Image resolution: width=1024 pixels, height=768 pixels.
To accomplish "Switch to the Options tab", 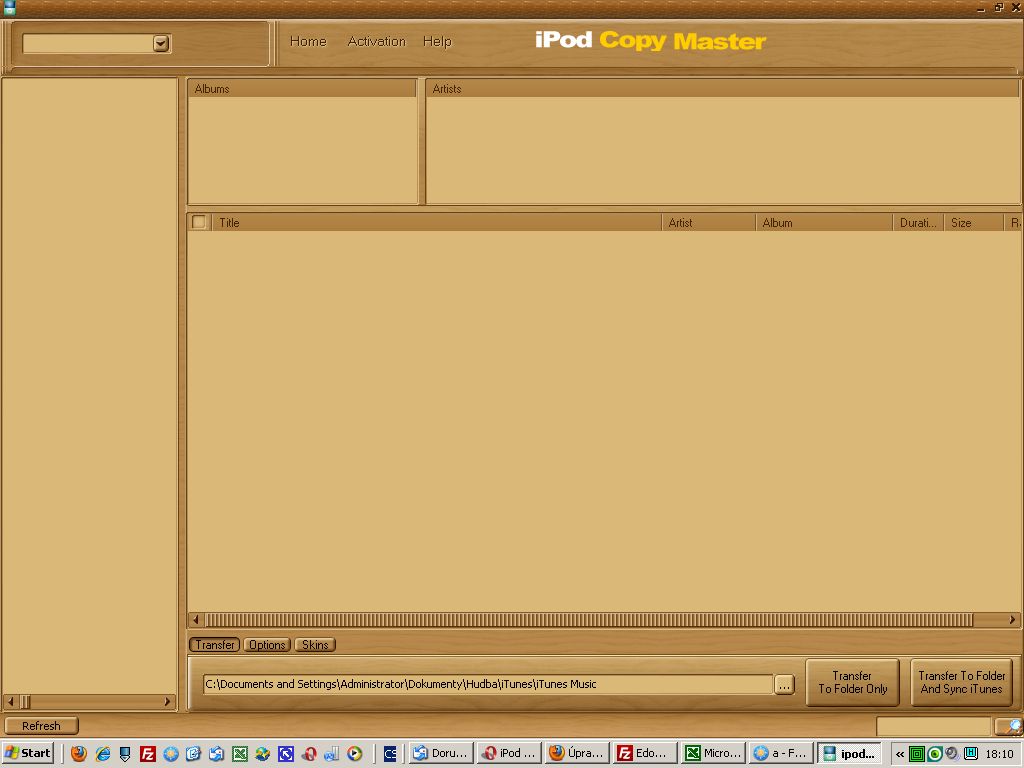I will (x=267, y=645).
